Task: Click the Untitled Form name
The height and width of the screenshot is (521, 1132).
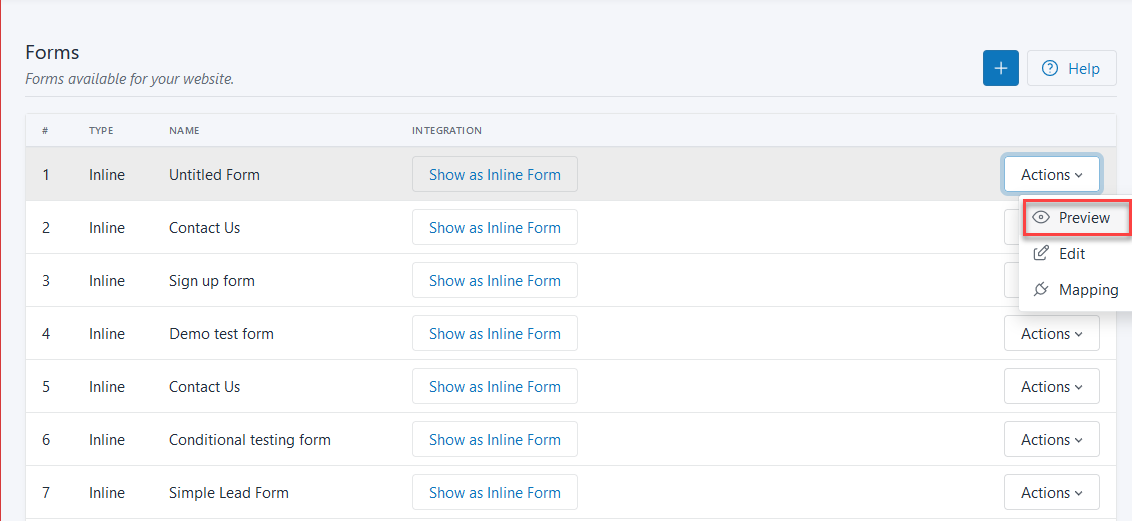Action: tap(214, 175)
